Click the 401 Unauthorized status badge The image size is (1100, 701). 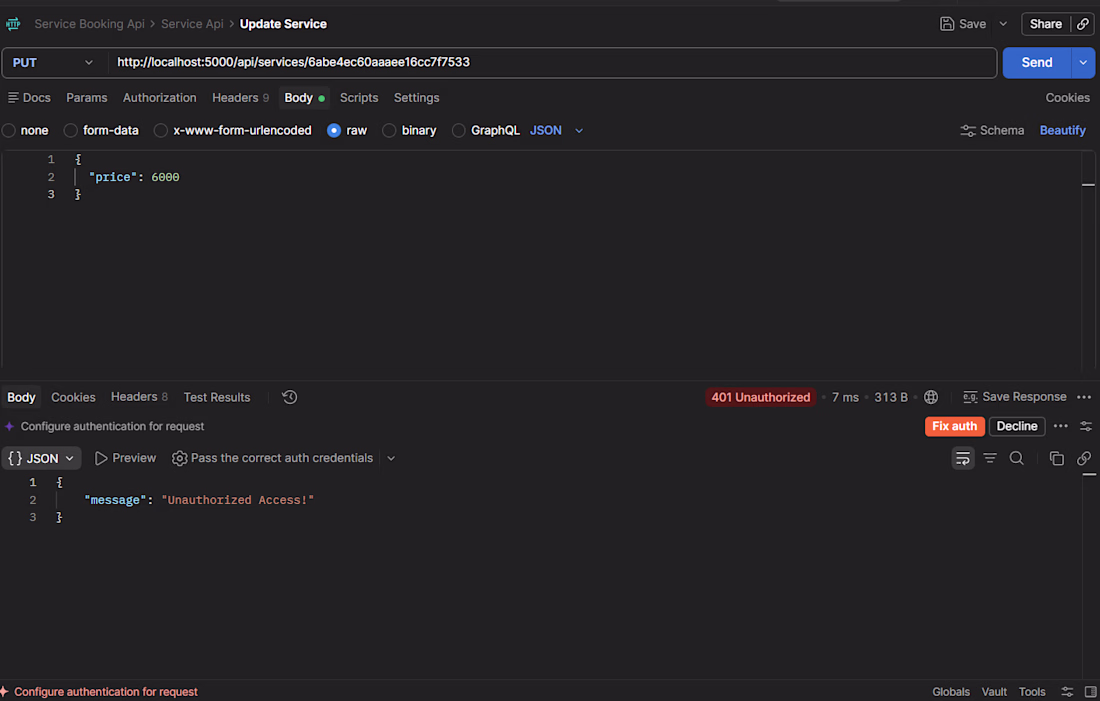(x=760, y=397)
